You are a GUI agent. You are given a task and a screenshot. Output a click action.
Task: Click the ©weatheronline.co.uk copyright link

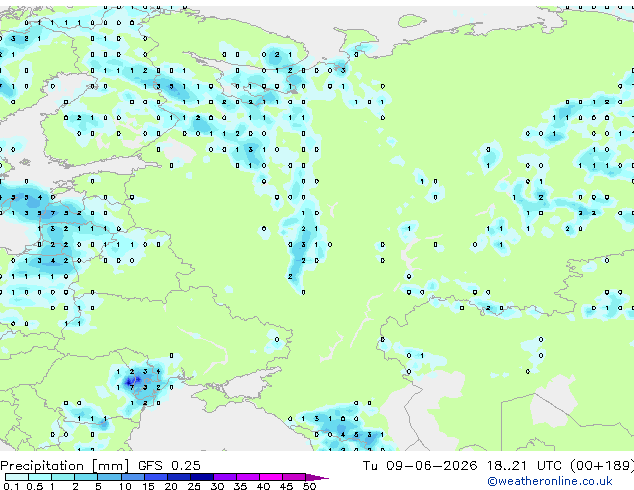(550, 481)
